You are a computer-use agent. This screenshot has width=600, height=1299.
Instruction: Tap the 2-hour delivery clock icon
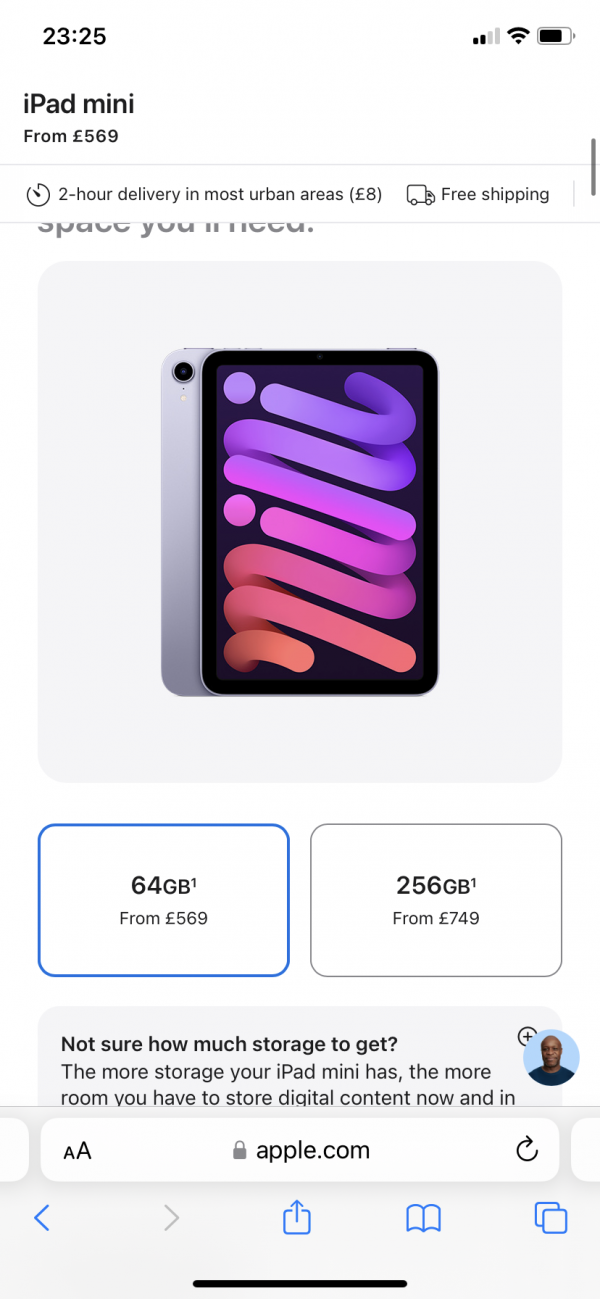click(38, 194)
